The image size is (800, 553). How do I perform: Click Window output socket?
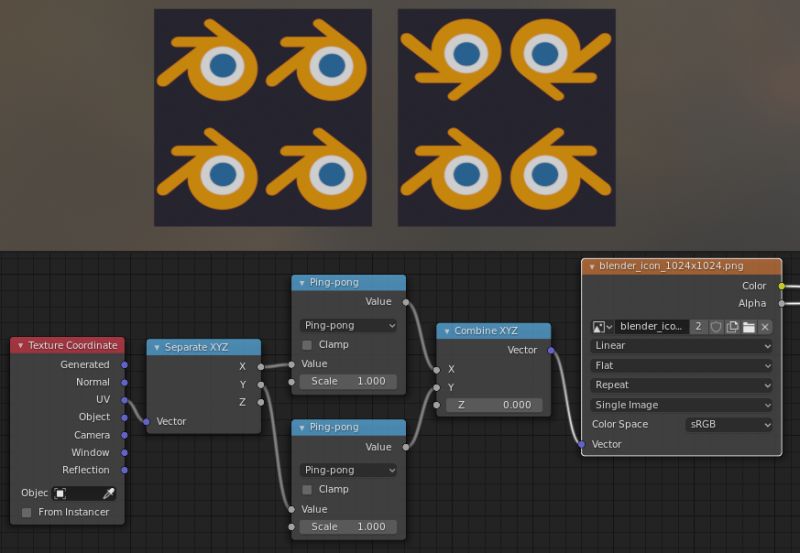tap(124, 453)
